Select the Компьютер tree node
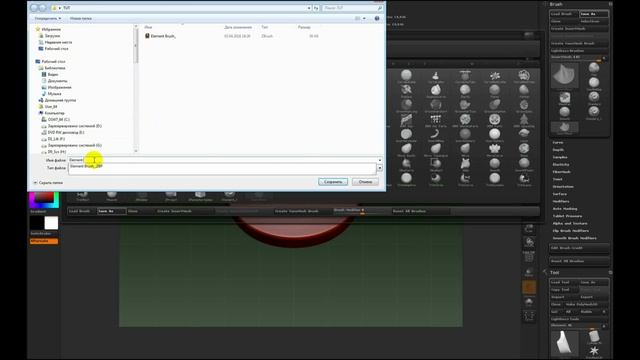Viewport: 640px width, 360px height. tap(54, 113)
